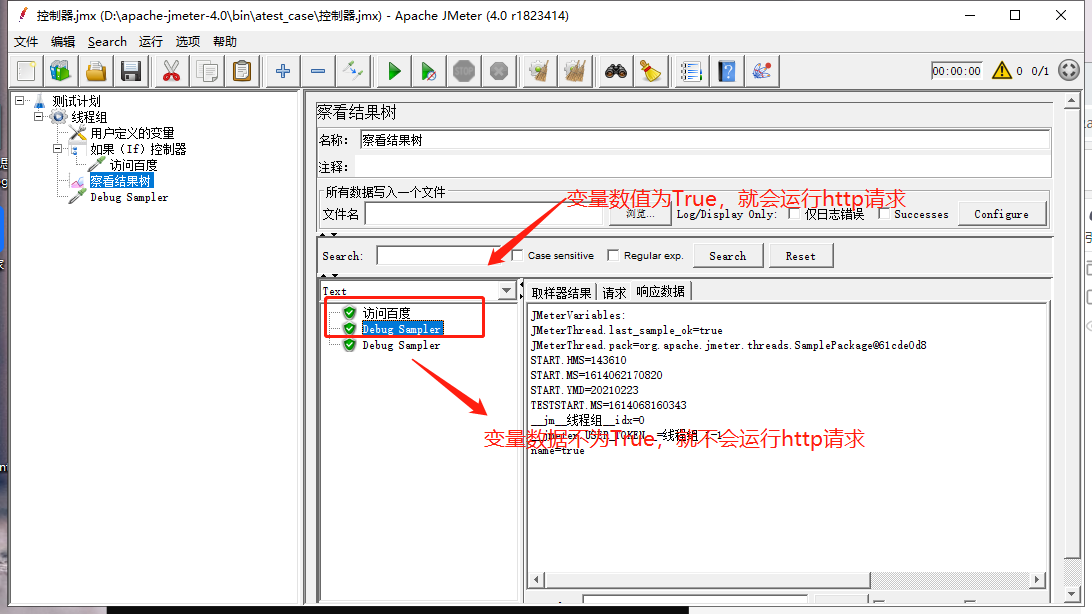Screen dimensions: 1092x614
Task: Click the Reset search brush icon
Action: pos(650,71)
